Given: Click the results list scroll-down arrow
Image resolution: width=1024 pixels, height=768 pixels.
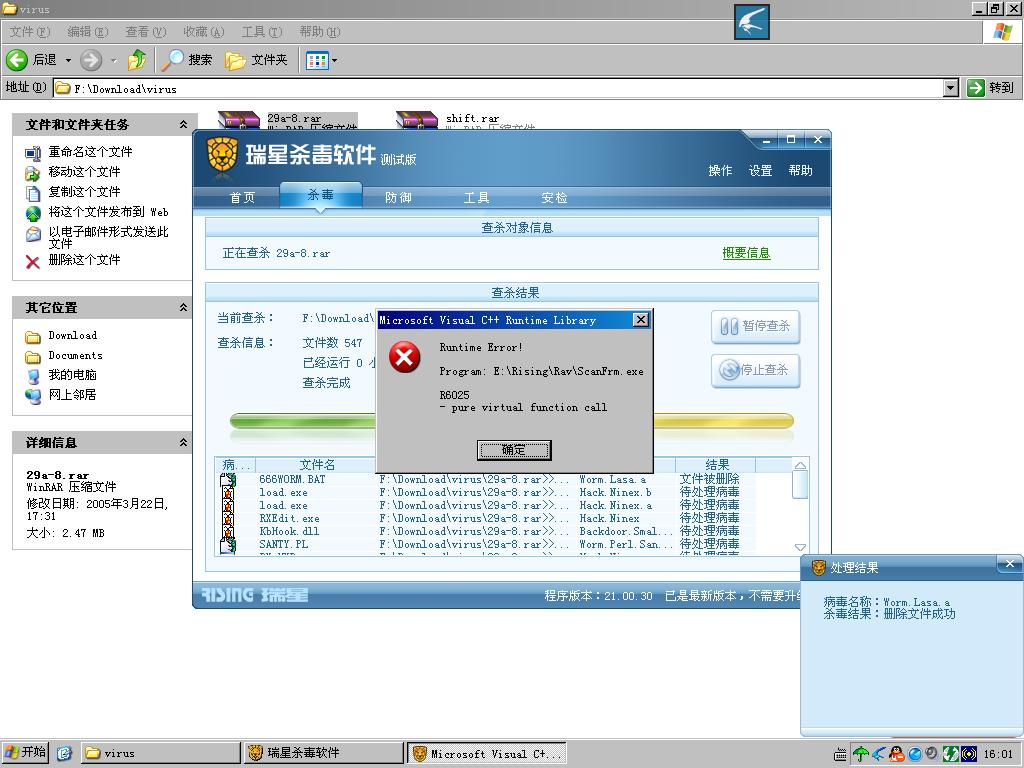Looking at the screenshot, I should point(800,547).
